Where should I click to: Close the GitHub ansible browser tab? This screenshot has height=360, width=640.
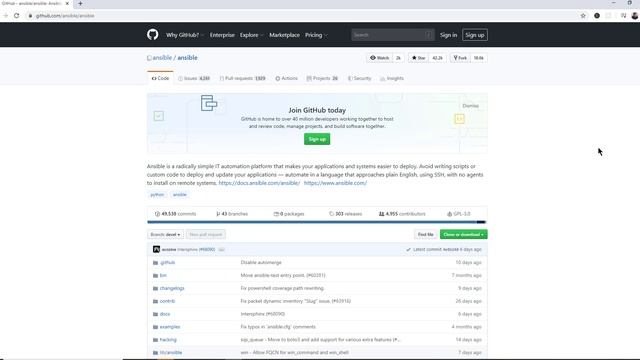tap(67, 3)
